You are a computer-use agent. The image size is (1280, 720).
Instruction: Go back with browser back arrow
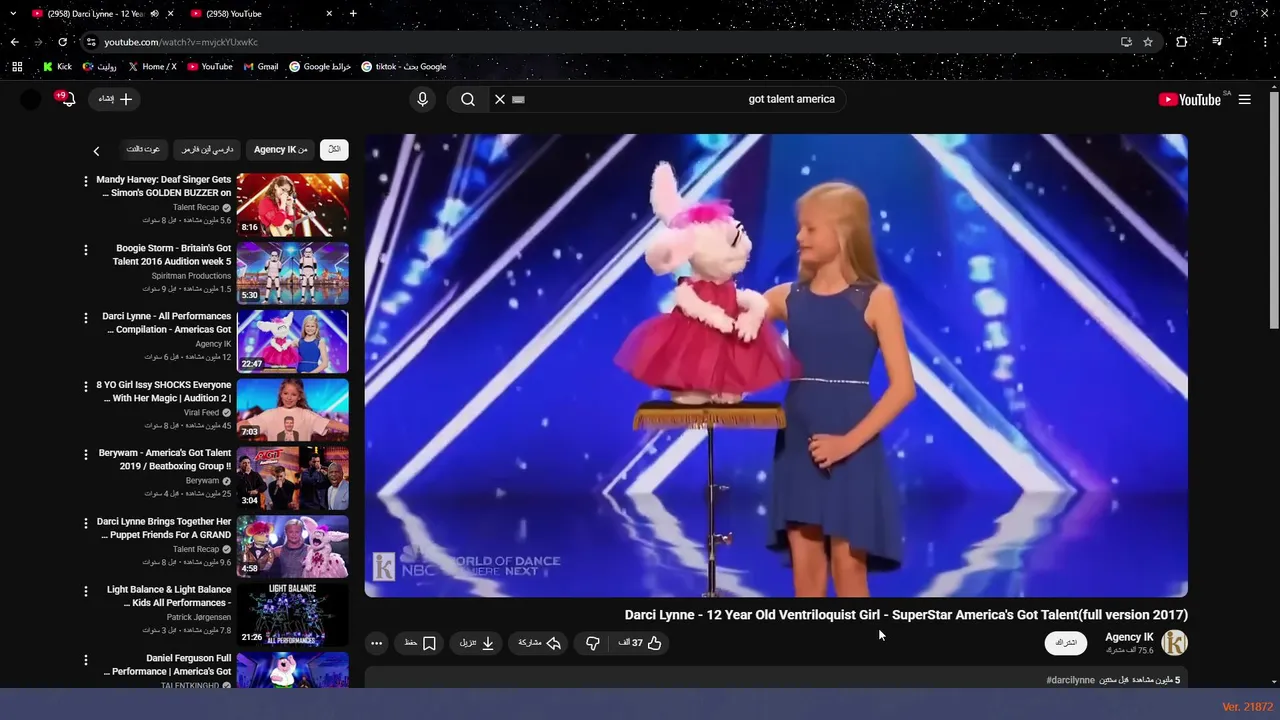14,42
